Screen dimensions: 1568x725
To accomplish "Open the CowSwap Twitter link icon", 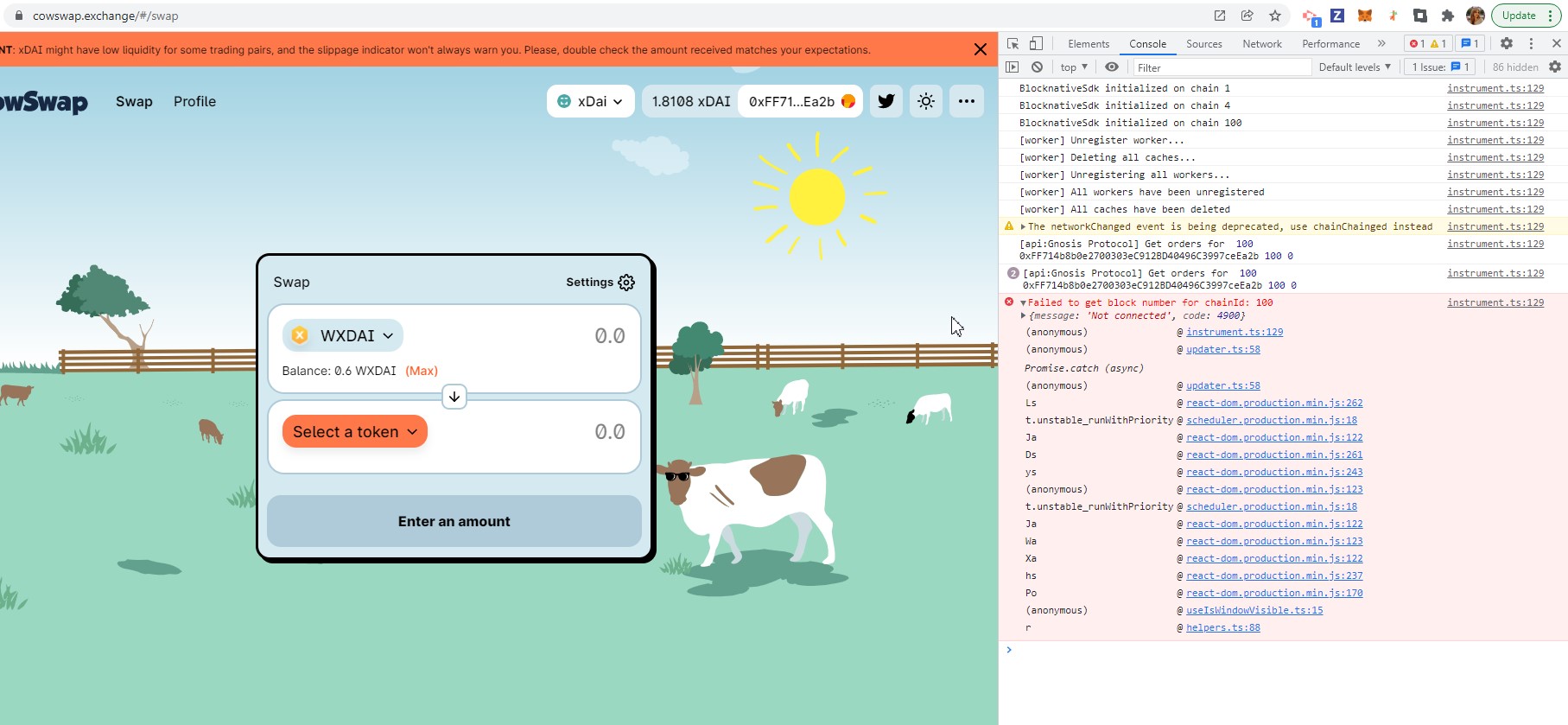I will (886, 101).
